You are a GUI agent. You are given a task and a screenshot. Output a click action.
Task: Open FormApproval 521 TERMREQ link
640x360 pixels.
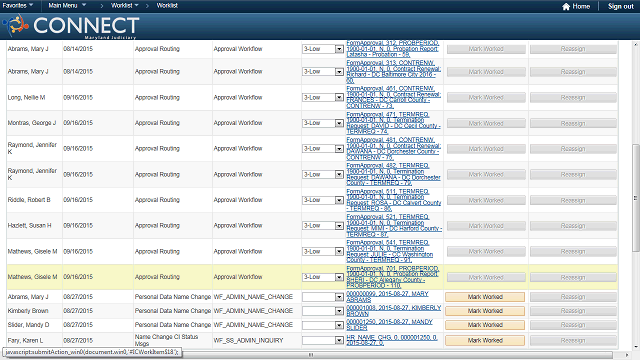click(393, 226)
